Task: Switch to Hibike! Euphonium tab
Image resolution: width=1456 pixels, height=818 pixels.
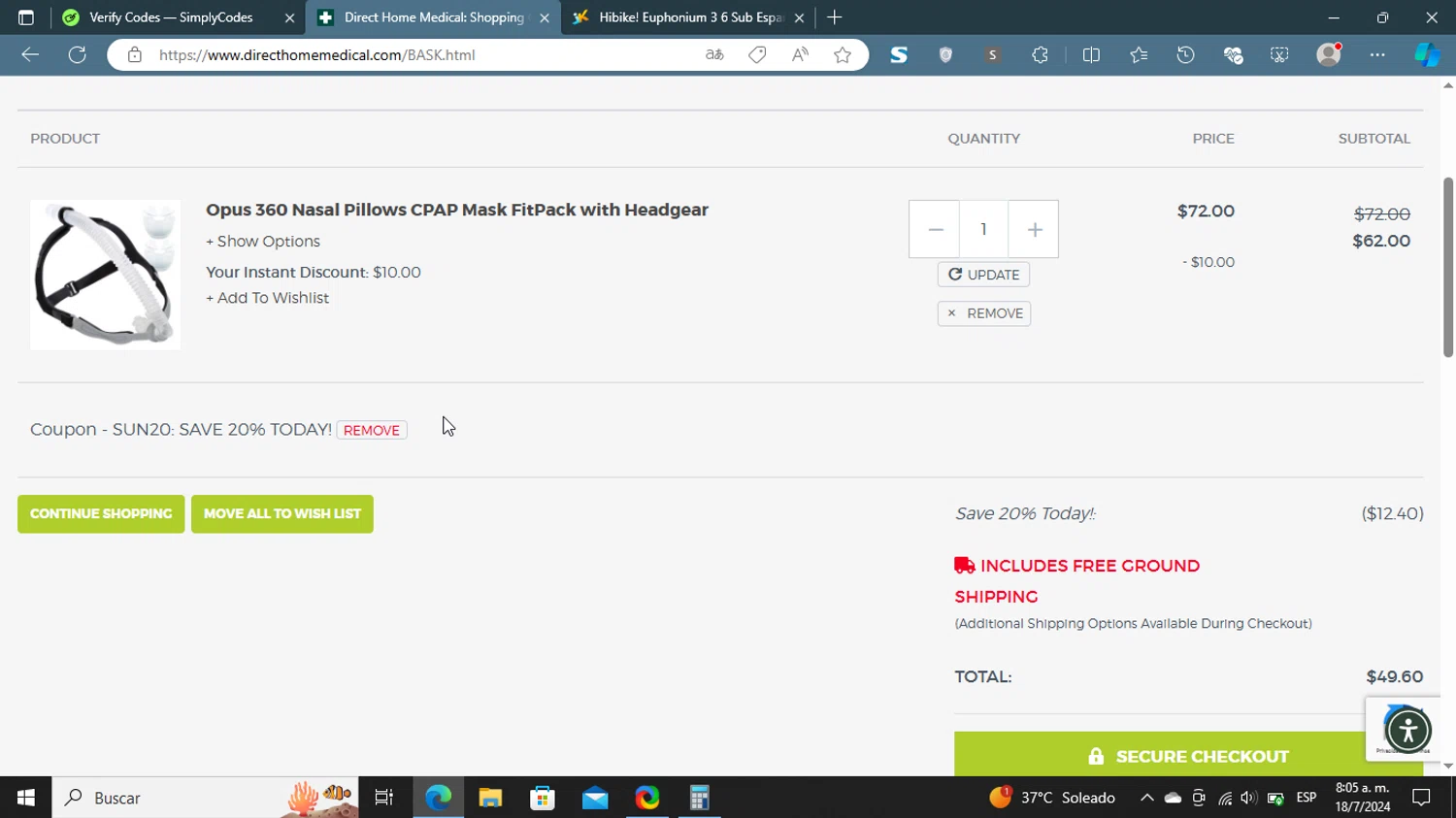Action: tap(689, 17)
